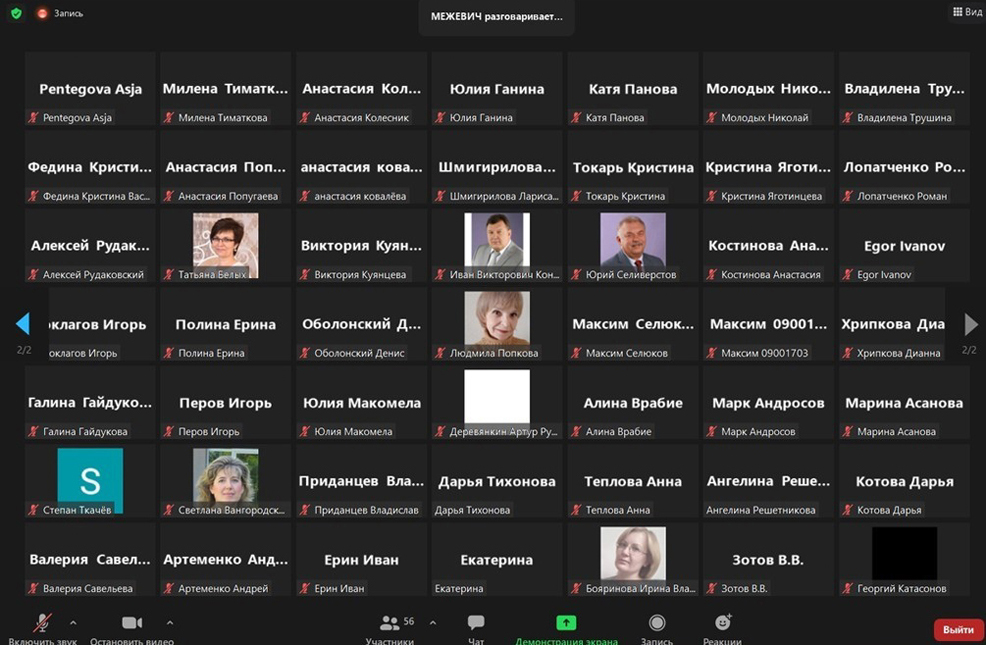This screenshot has width=986, height=645.
Task: Click the МЕЖЕВИЧ разговаривает speaker banner
Action: [x=496, y=17]
